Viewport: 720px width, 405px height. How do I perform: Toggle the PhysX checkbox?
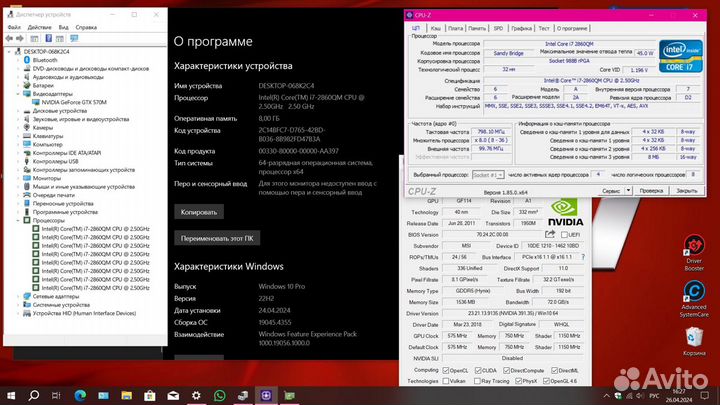(518, 381)
